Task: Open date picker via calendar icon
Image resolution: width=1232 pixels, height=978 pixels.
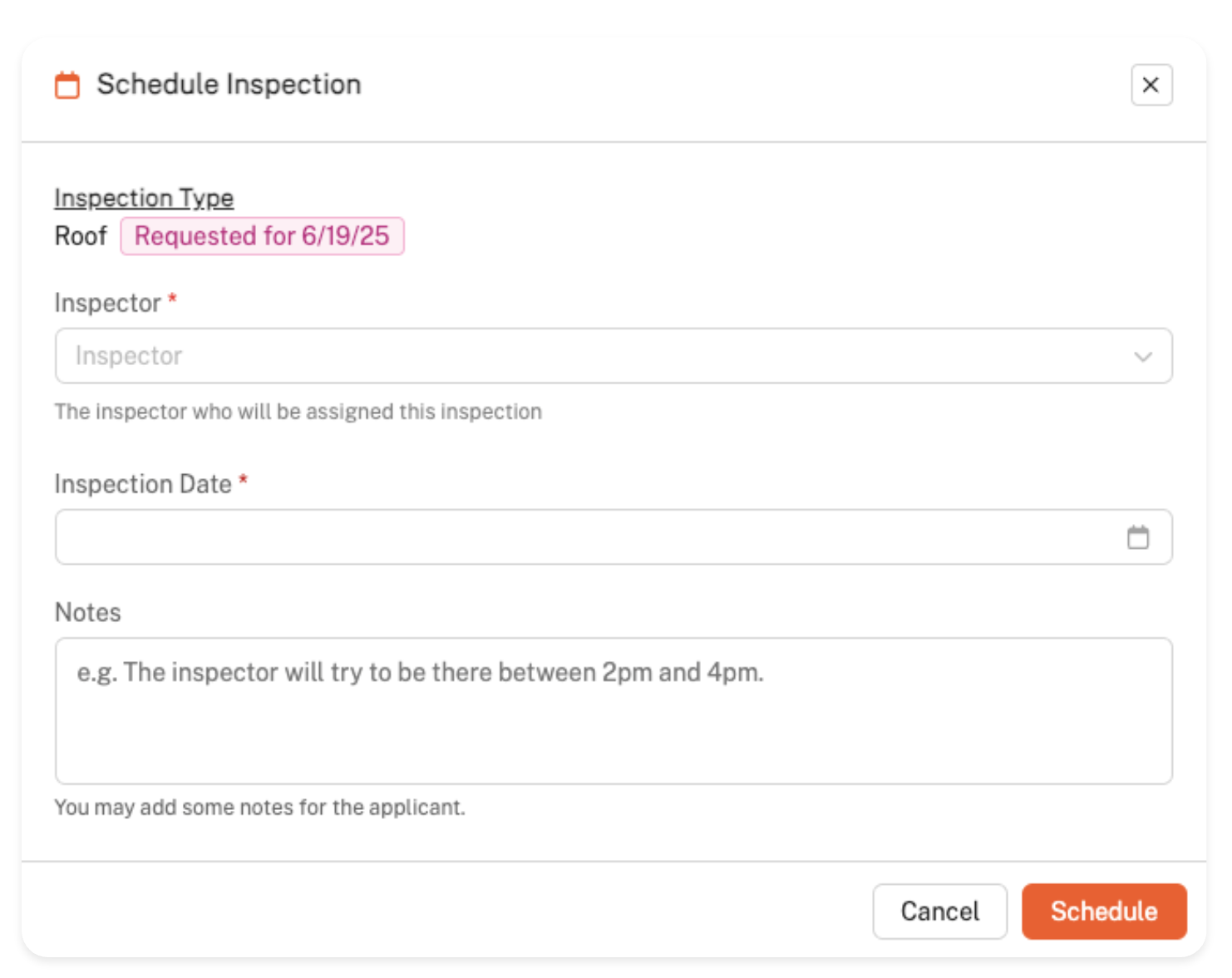Action: pos(1137,537)
